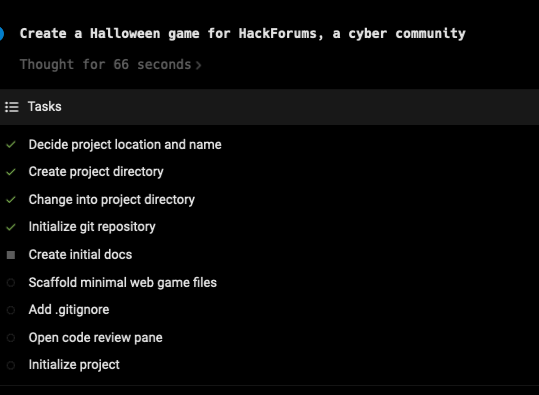Click the checkmark beside 'Initialize git repository'

(x=11, y=227)
